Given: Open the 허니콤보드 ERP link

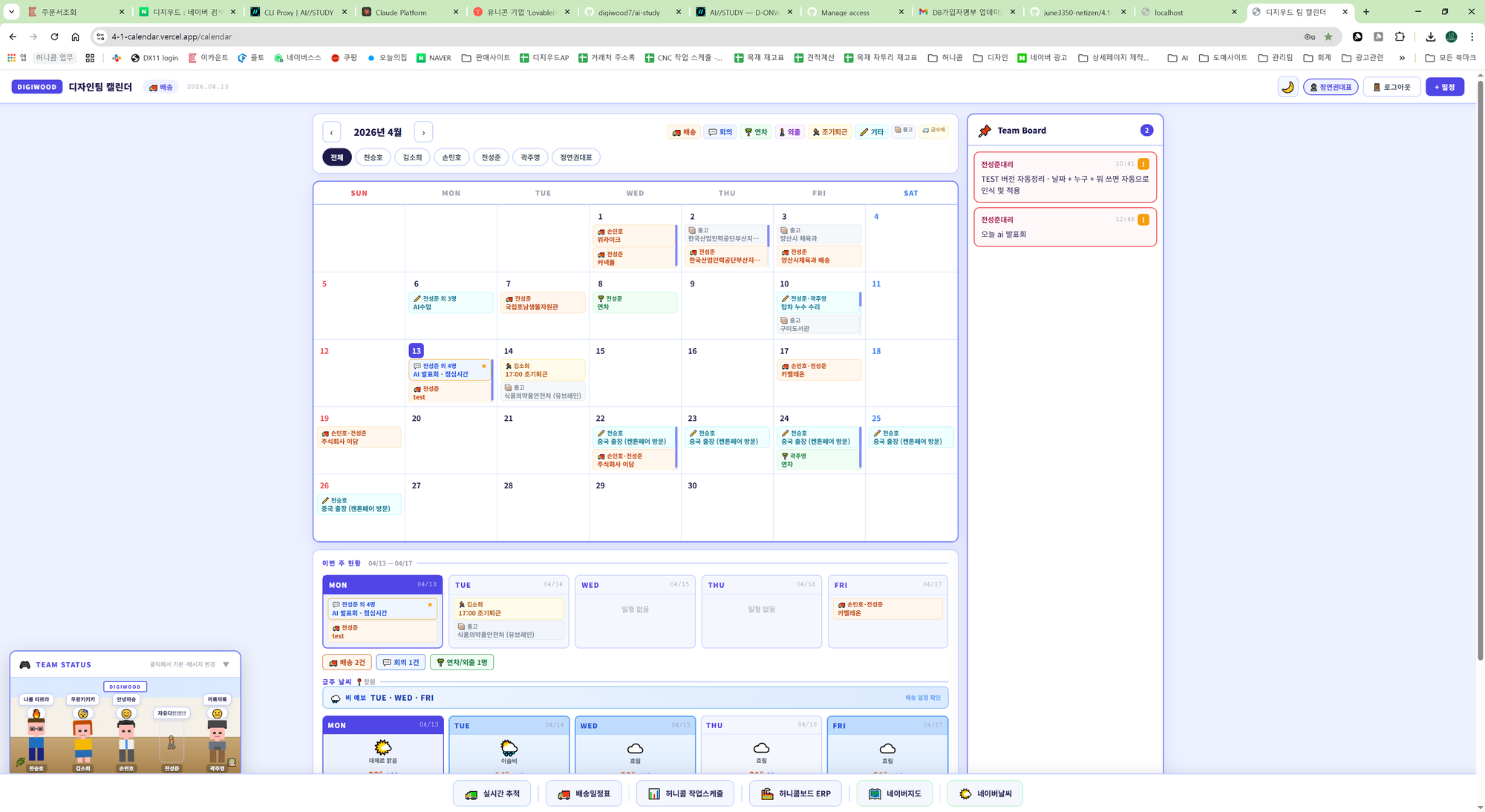Looking at the screenshot, I should [x=795, y=793].
